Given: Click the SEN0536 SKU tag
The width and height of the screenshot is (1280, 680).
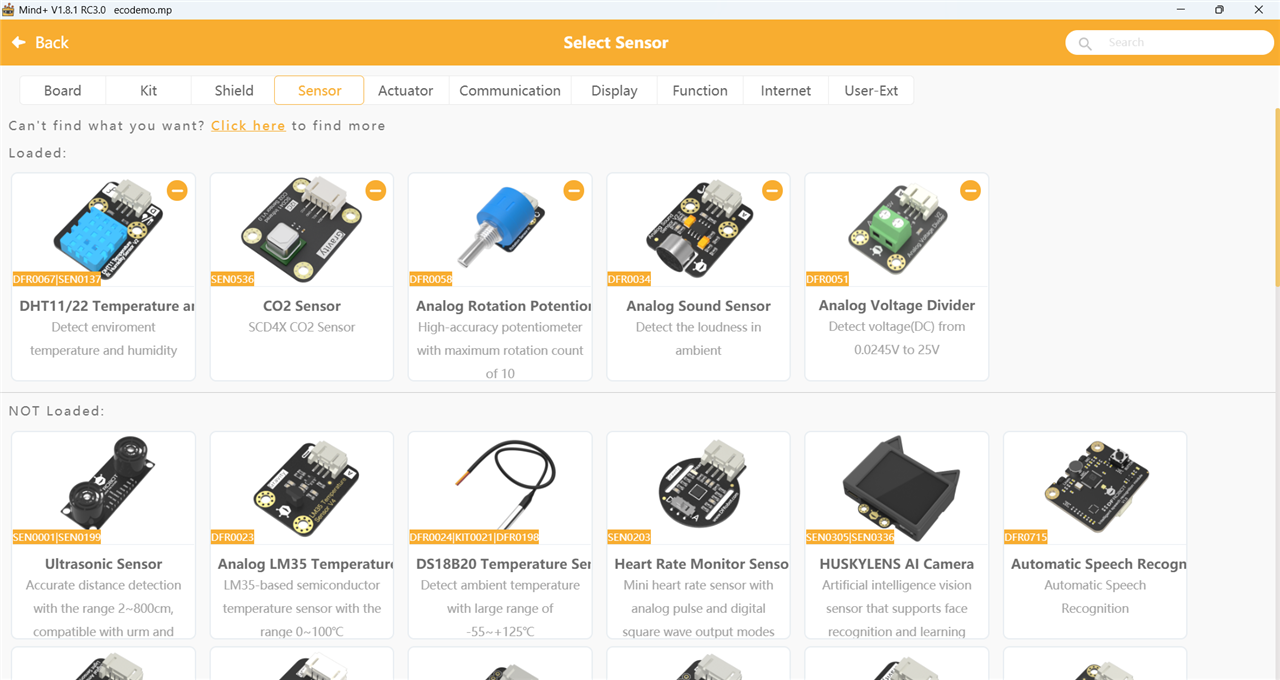Looking at the screenshot, I should pyautogui.click(x=233, y=280).
